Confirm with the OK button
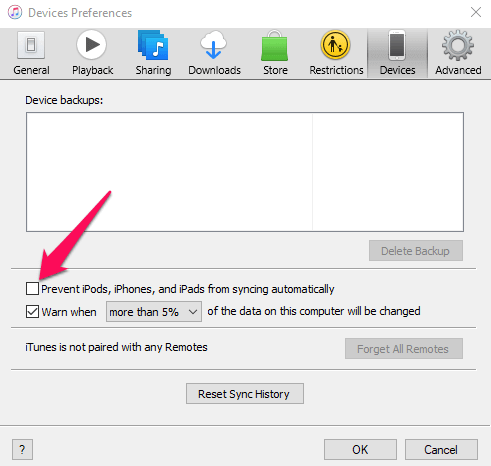 coord(360,449)
